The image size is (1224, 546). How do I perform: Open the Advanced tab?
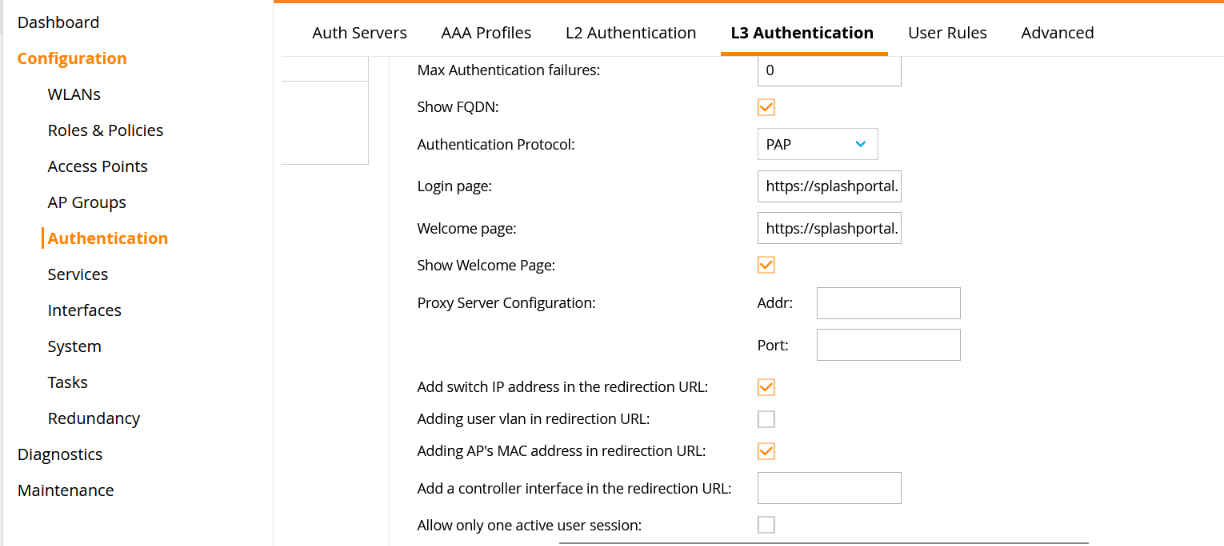(1057, 33)
